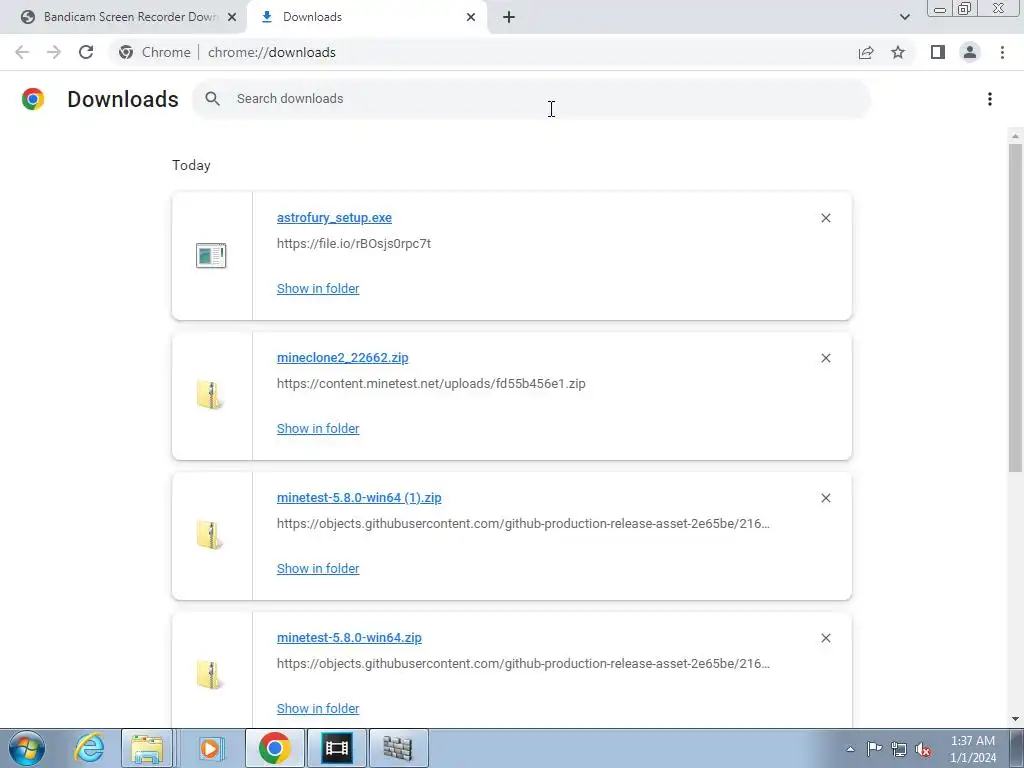This screenshot has width=1024, height=768.
Task: Bookmark this tab with the star icon
Action: (898, 52)
